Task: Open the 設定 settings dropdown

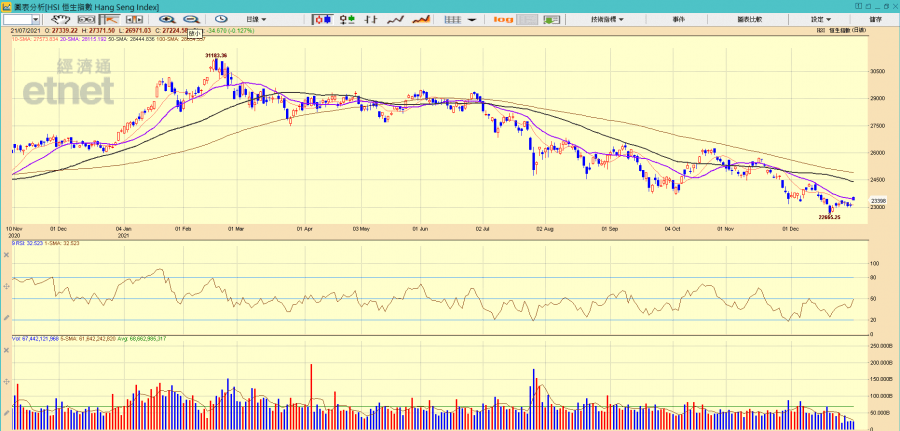Action: [x=820, y=19]
